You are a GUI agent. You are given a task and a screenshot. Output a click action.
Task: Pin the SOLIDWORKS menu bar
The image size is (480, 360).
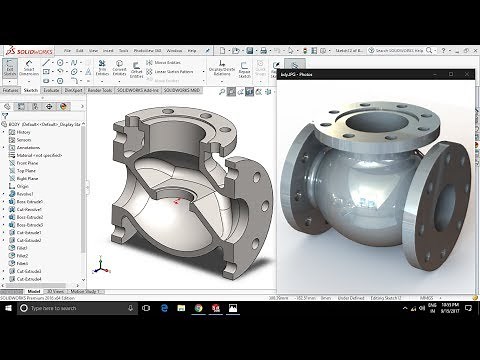tap(207, 51)
